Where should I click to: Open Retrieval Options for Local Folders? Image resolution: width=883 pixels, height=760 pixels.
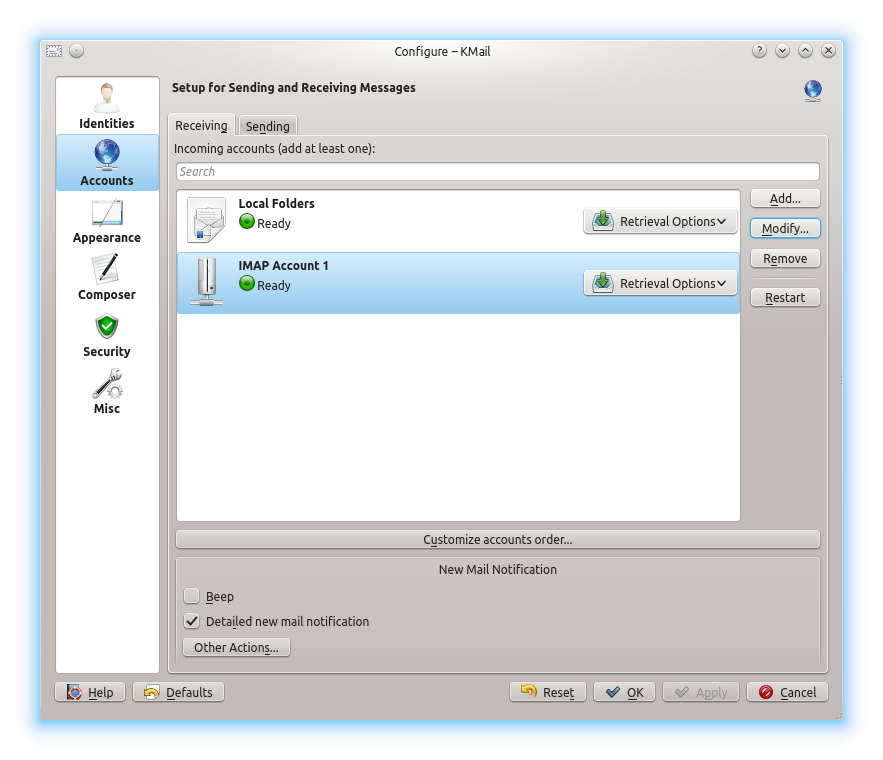[660, 221]
